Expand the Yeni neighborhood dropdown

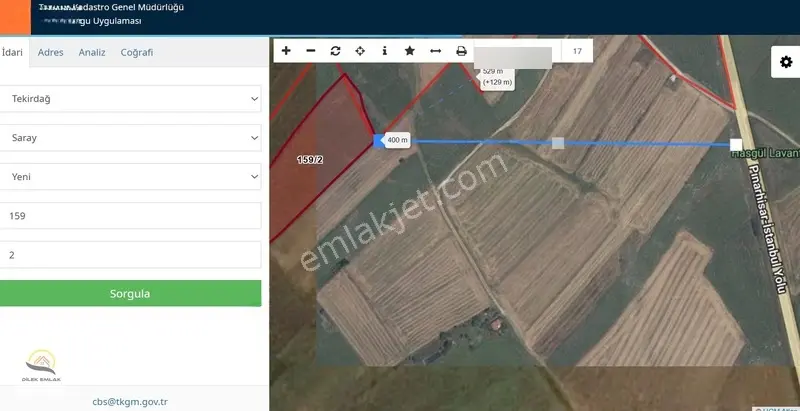point(130,177)
